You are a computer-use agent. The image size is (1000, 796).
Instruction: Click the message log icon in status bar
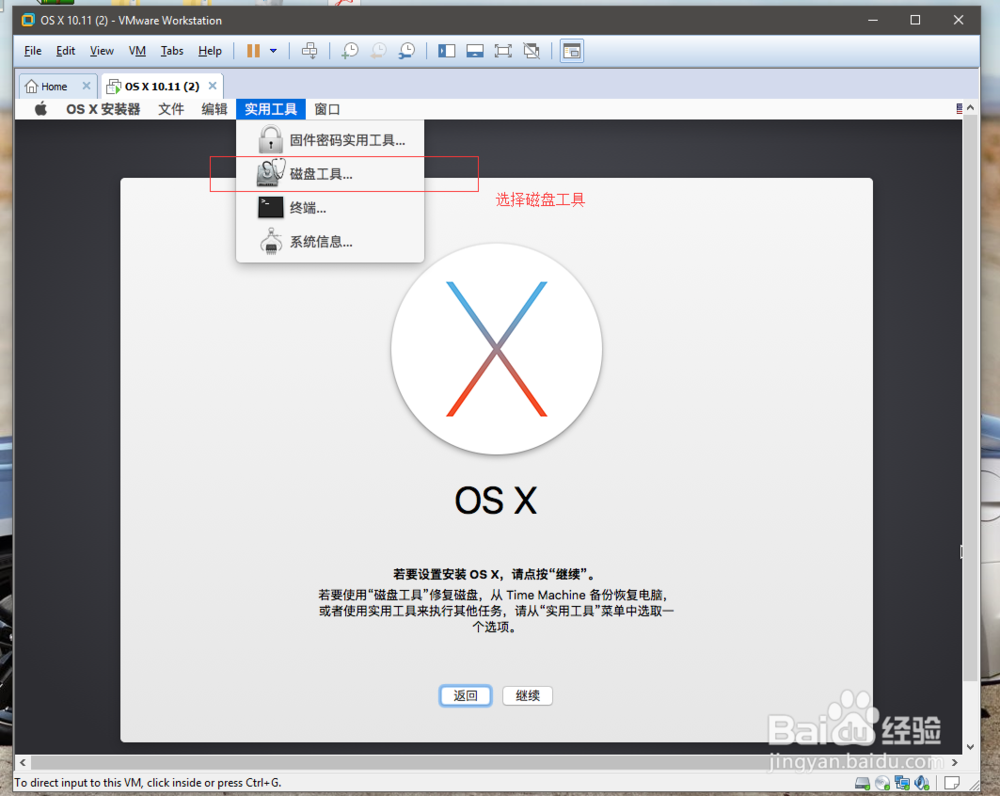click(x=952, y=783)
